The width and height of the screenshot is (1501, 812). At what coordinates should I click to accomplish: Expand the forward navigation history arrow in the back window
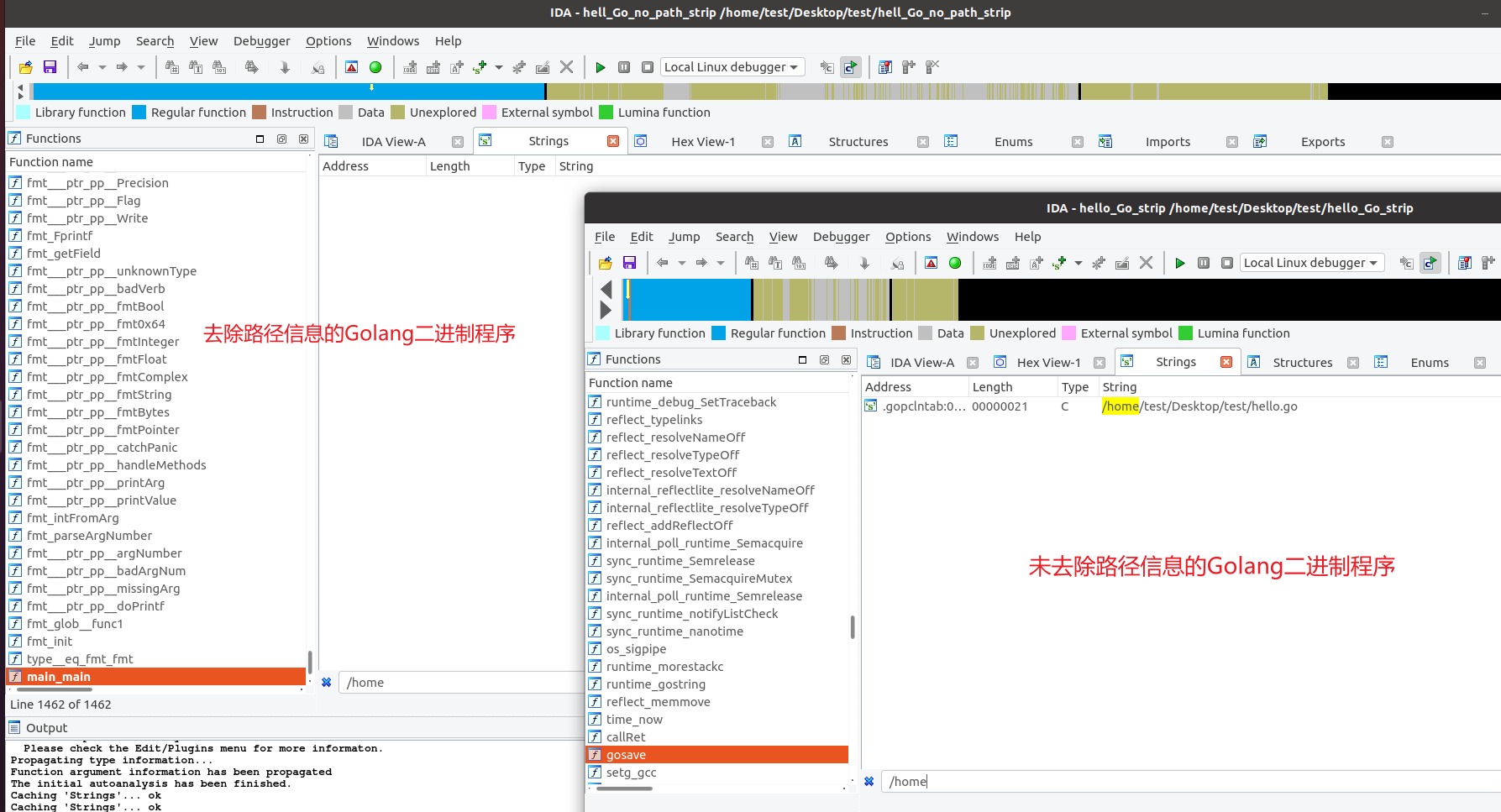pos(141,67)
